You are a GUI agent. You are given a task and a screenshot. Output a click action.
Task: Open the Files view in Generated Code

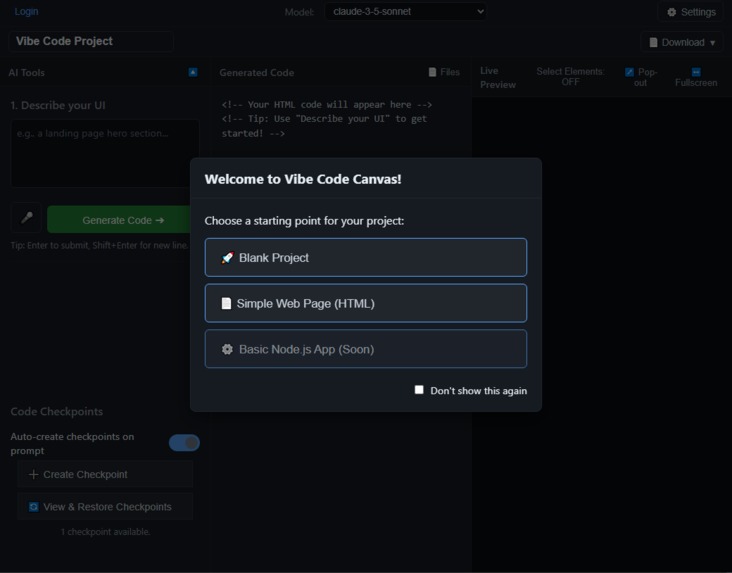(444, 72)
